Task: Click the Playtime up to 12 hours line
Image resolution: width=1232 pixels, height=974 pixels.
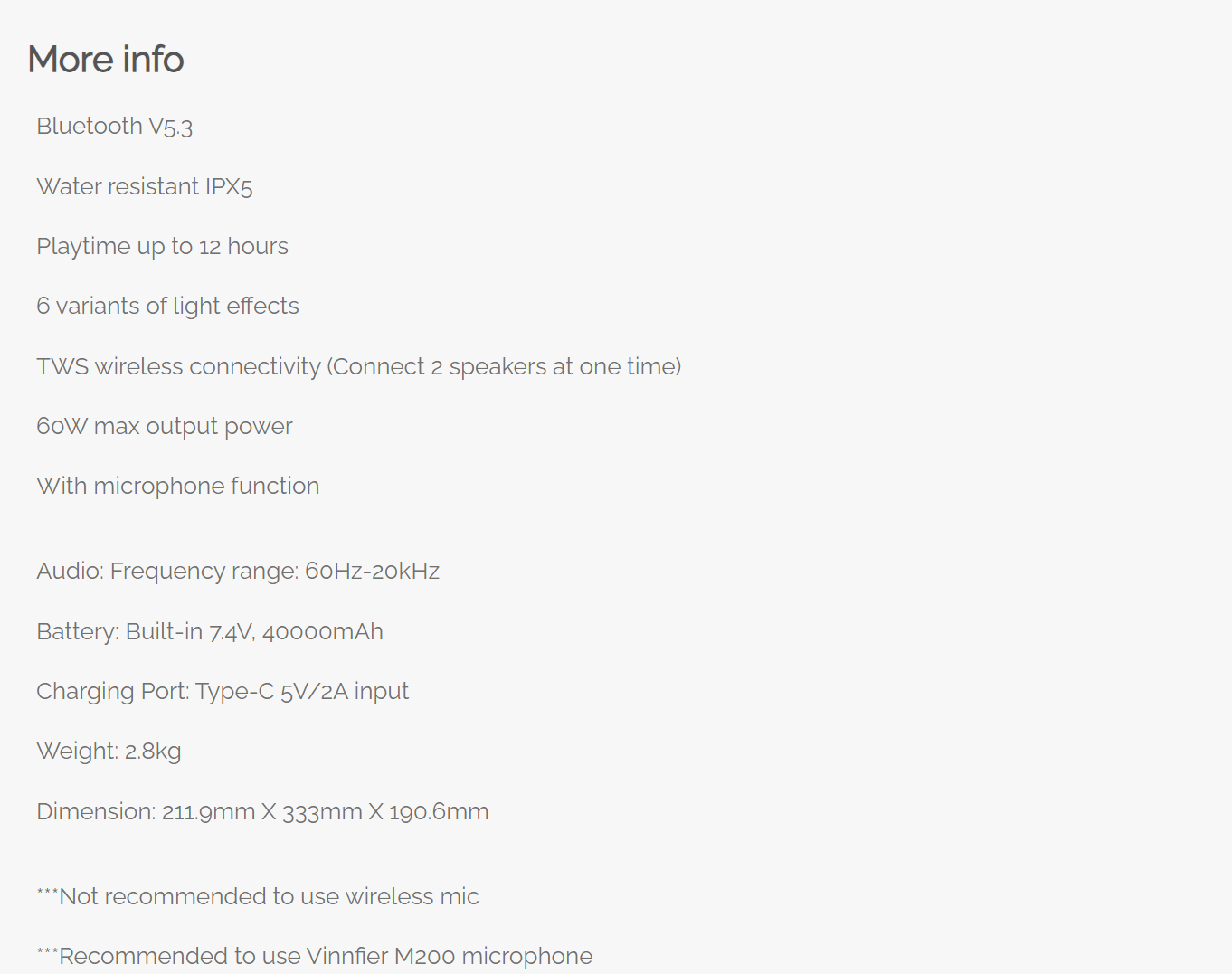Action: click(x=163, y=246)
